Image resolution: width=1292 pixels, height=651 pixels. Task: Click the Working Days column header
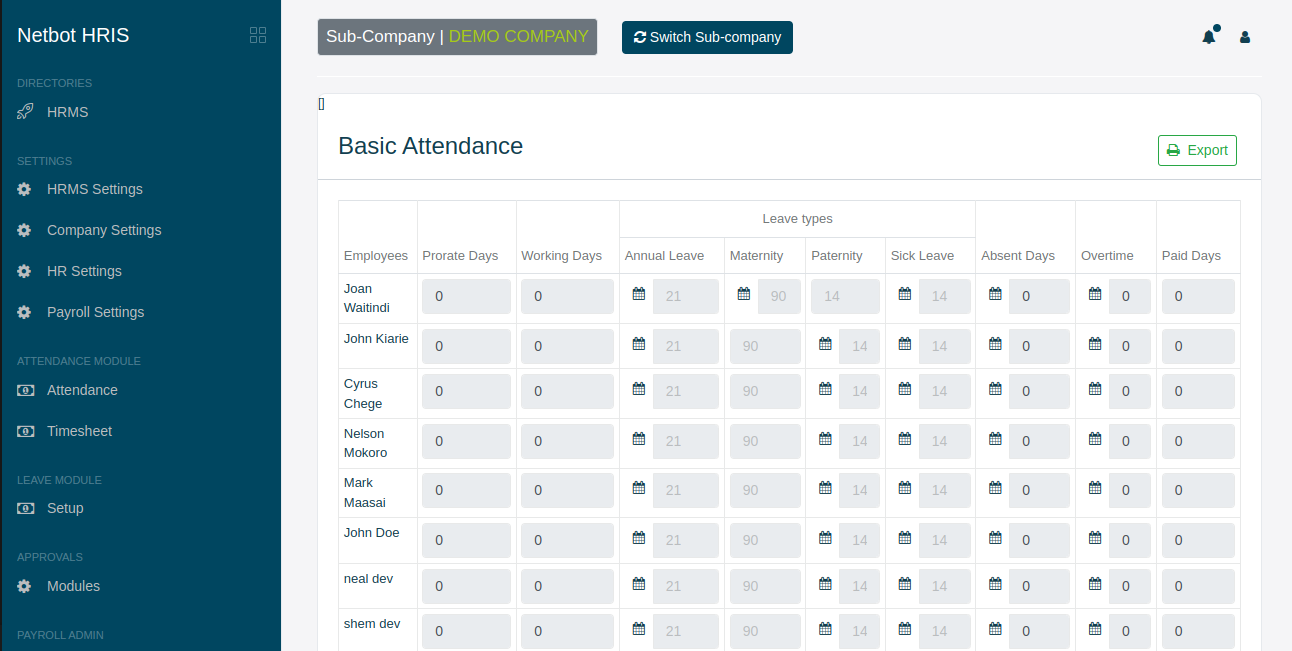coord(561,256)
